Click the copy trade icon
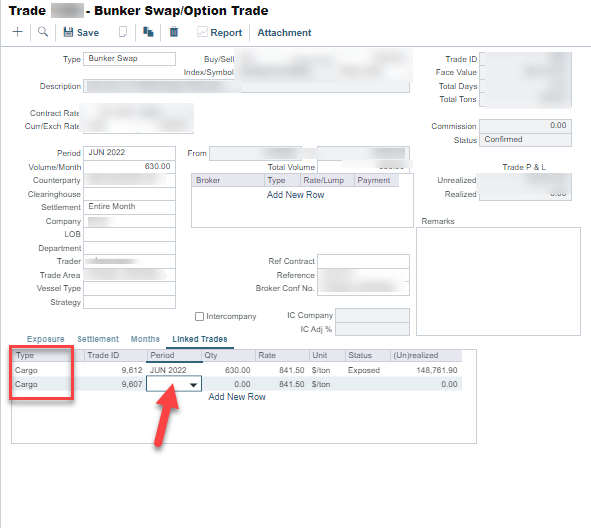This screenshot has height=528, width=591. [x=148, y=32]
